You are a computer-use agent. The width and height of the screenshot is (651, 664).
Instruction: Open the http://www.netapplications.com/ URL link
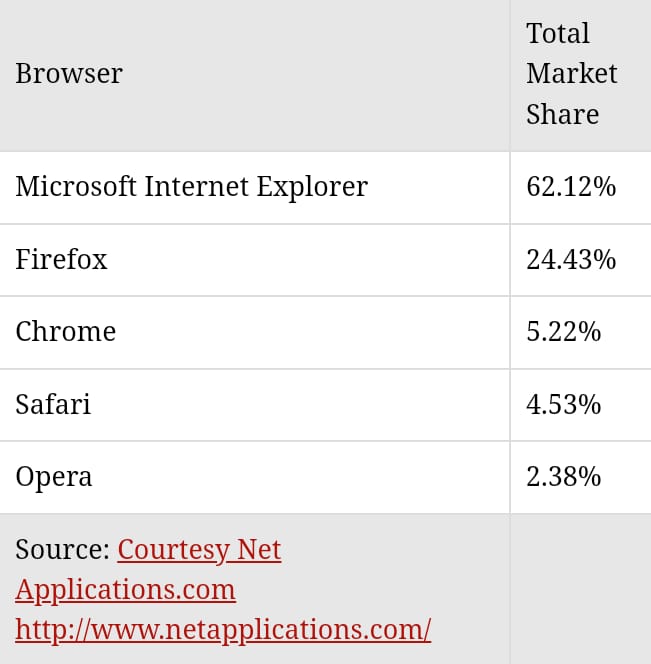pos(223,629)
